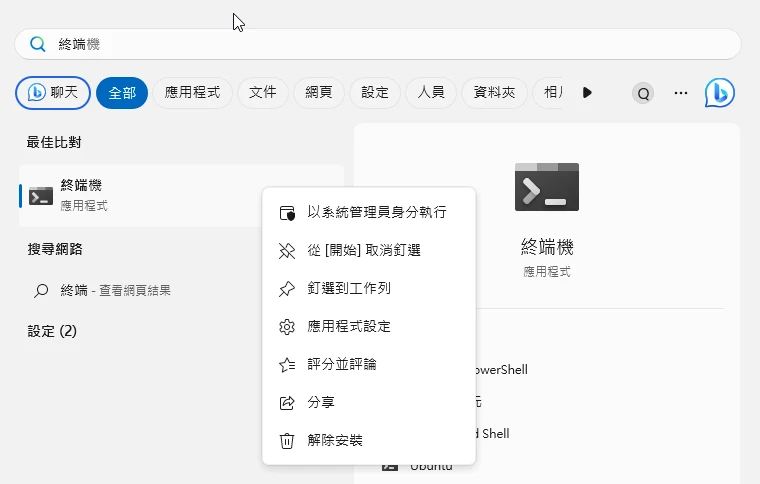Click the large Terminal app icon in preview
This screenshot has height=484, width=760.
pyautogui.click(x=546, y=187)
